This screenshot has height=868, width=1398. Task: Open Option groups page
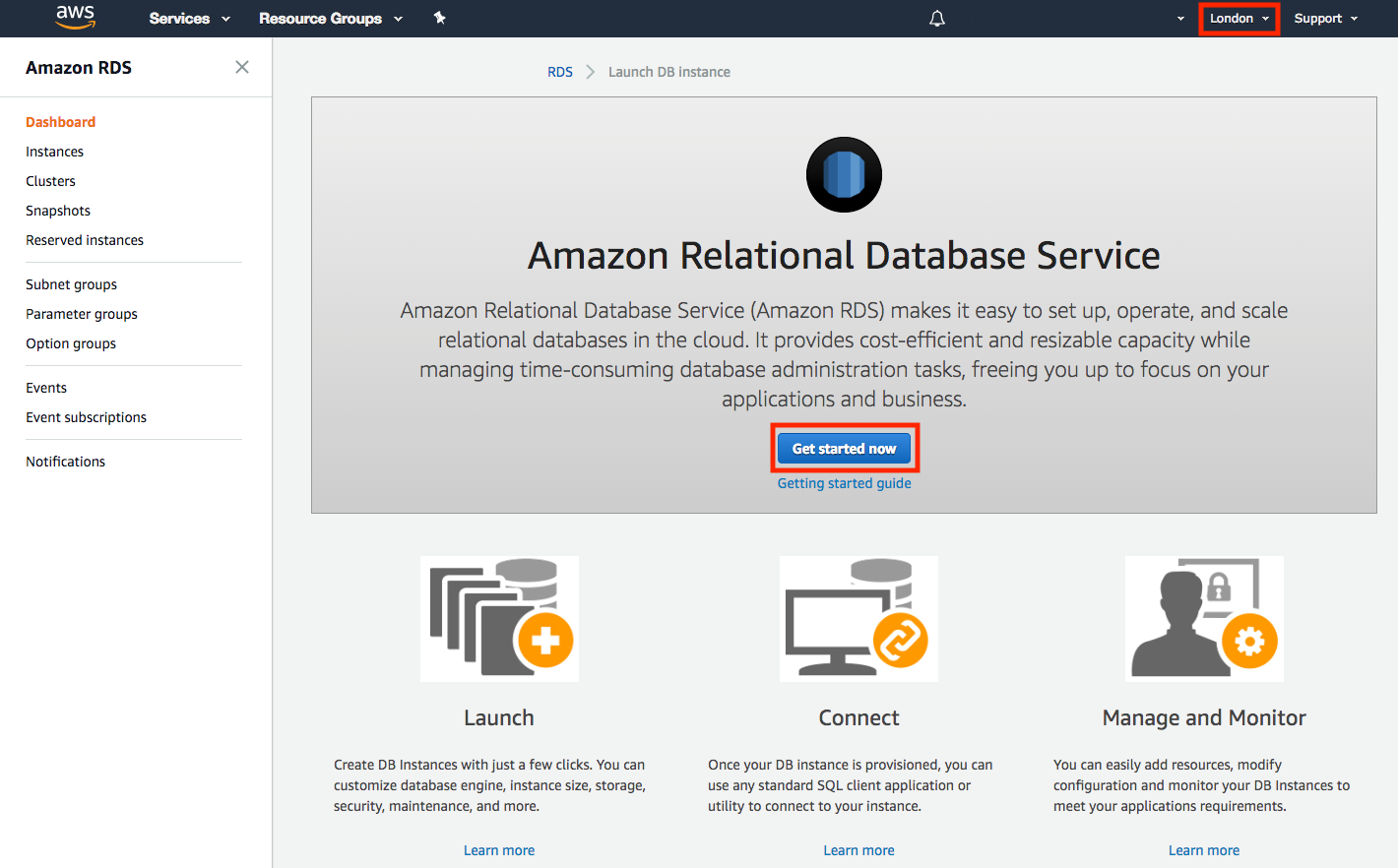[x=71, y=343]
